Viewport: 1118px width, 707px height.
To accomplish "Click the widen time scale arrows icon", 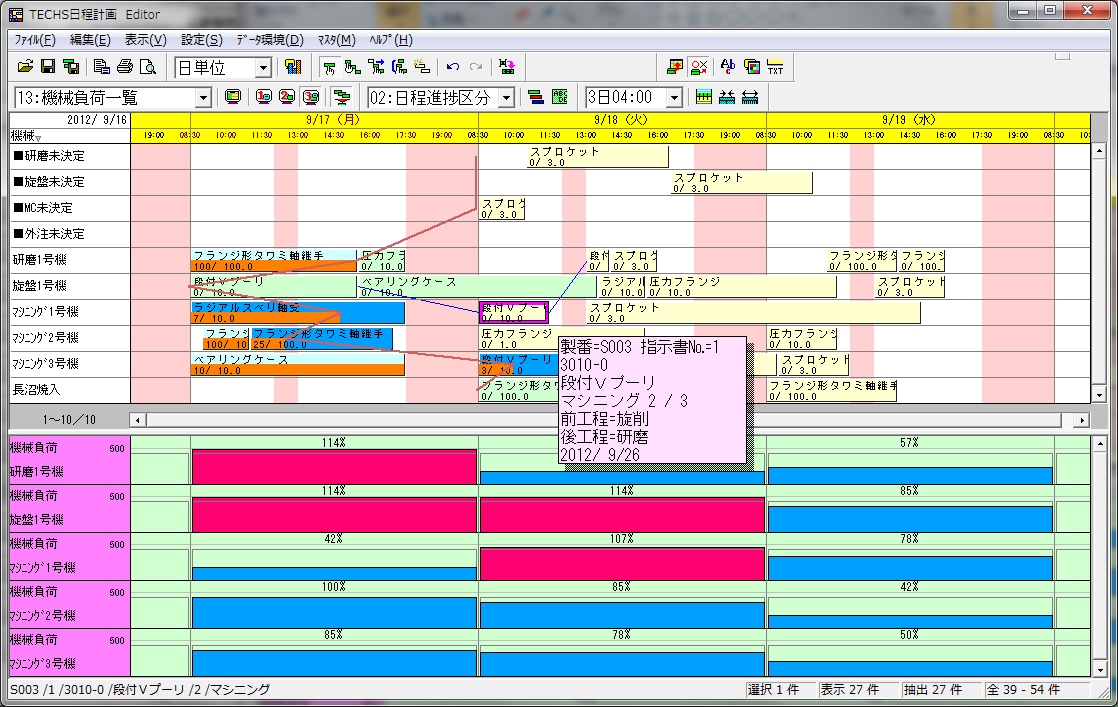I will pyautogui.click(x=751, y=97).
